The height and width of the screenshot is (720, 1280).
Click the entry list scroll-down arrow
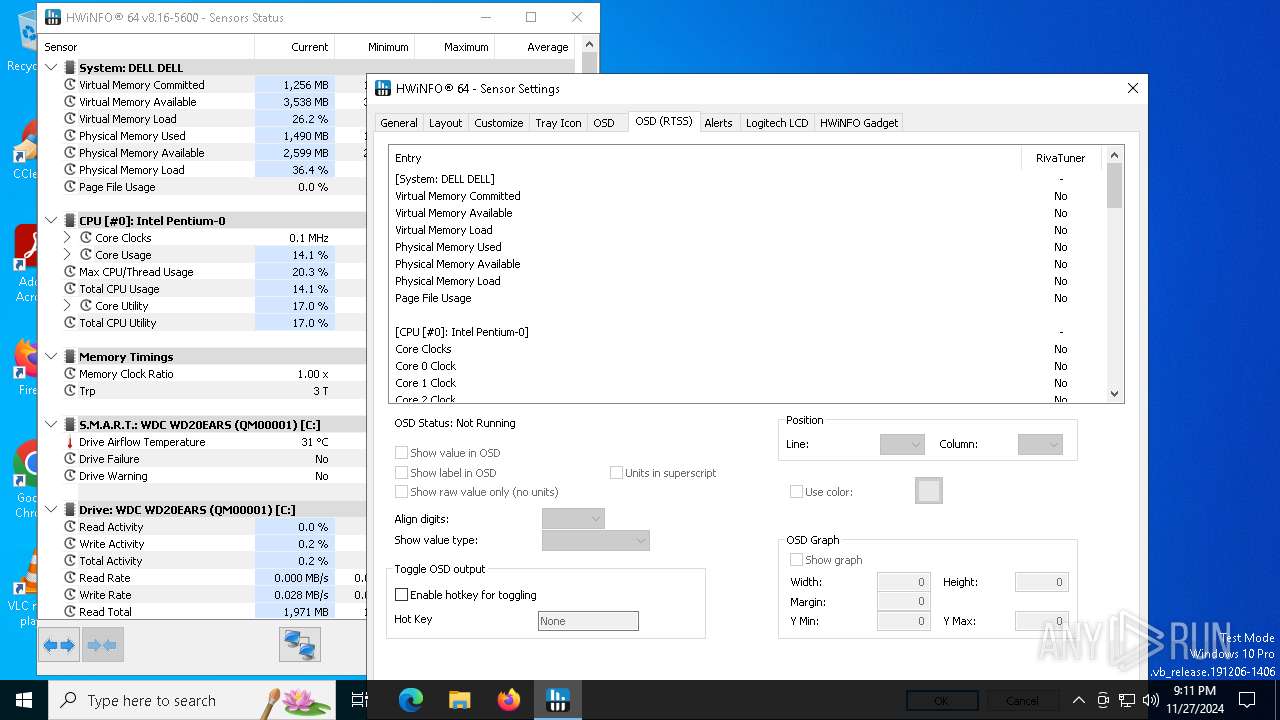pos(1115,394)
